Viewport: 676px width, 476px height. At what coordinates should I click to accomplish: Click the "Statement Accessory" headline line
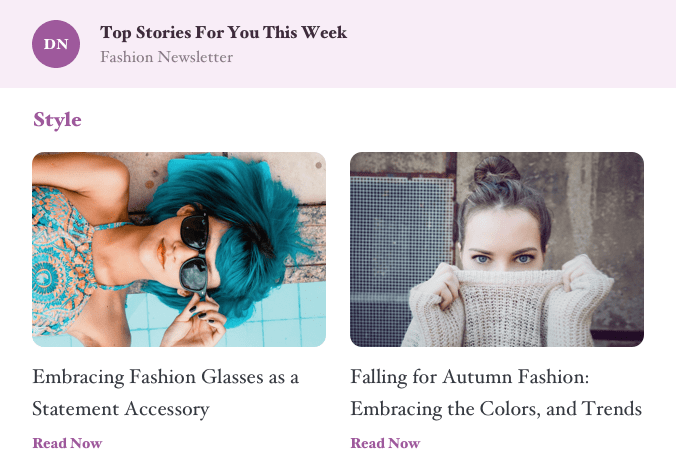click(121, 409)
